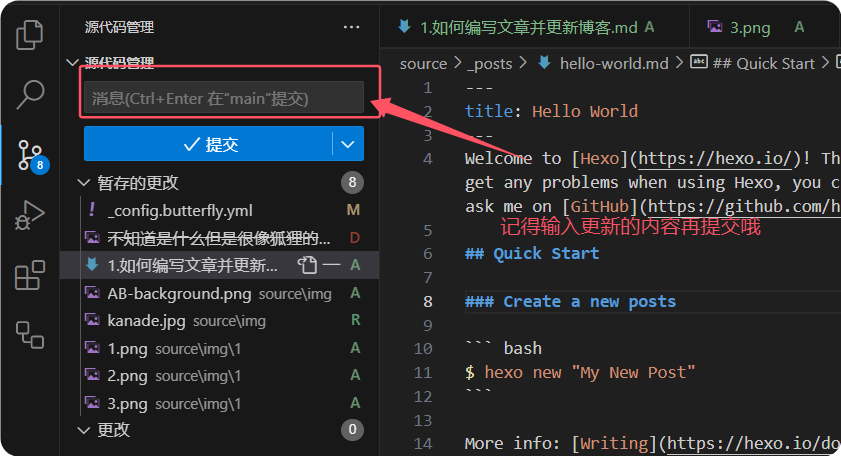Image resolution: width=841 pixels, height=456 pixels.
Task: Click the hello-world.md breadcrumb icon
Action: (x=544, y=63)
